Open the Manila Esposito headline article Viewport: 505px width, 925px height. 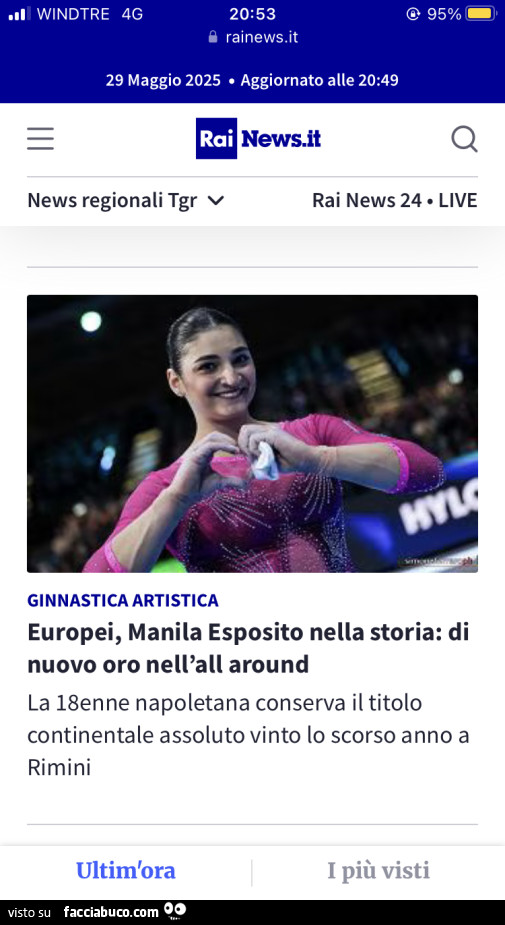pyautogui.click(x=248, y=648)
